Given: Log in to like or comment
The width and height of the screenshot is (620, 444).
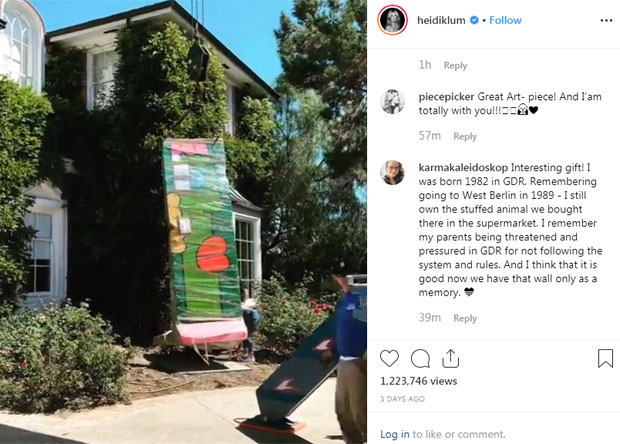Looking at the screenshot, I should pyautogui.click(x=395, y=434).
